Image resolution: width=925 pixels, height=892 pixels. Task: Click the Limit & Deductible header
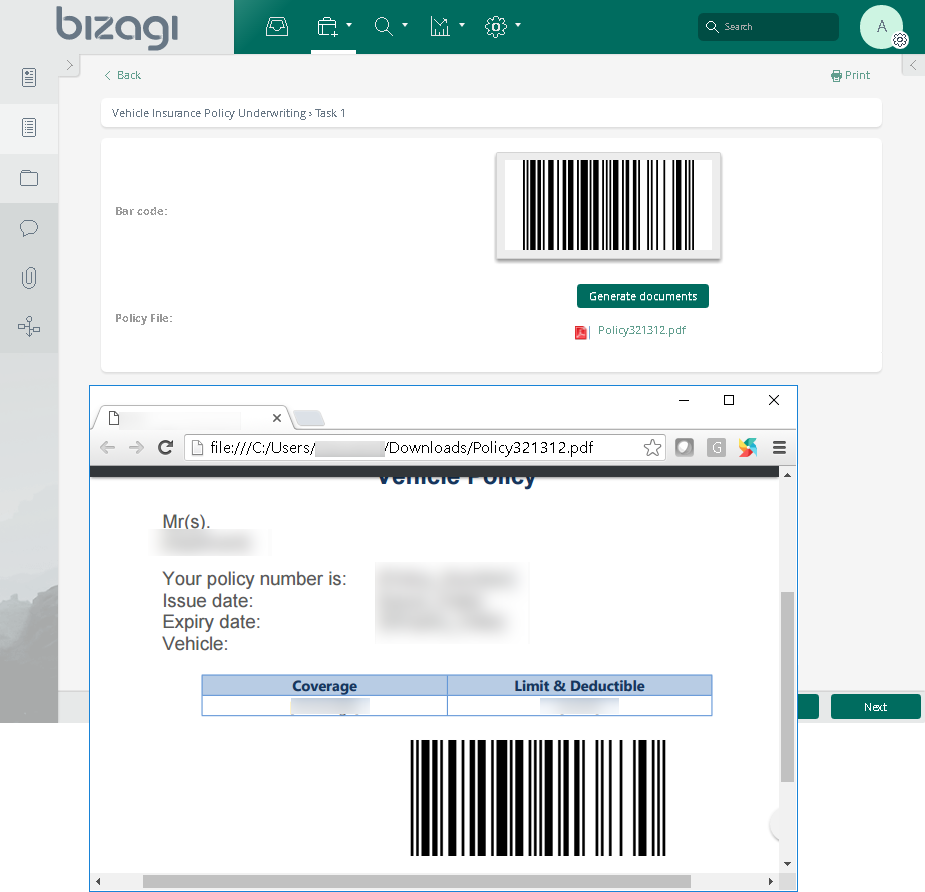click(x=579, y=686)
